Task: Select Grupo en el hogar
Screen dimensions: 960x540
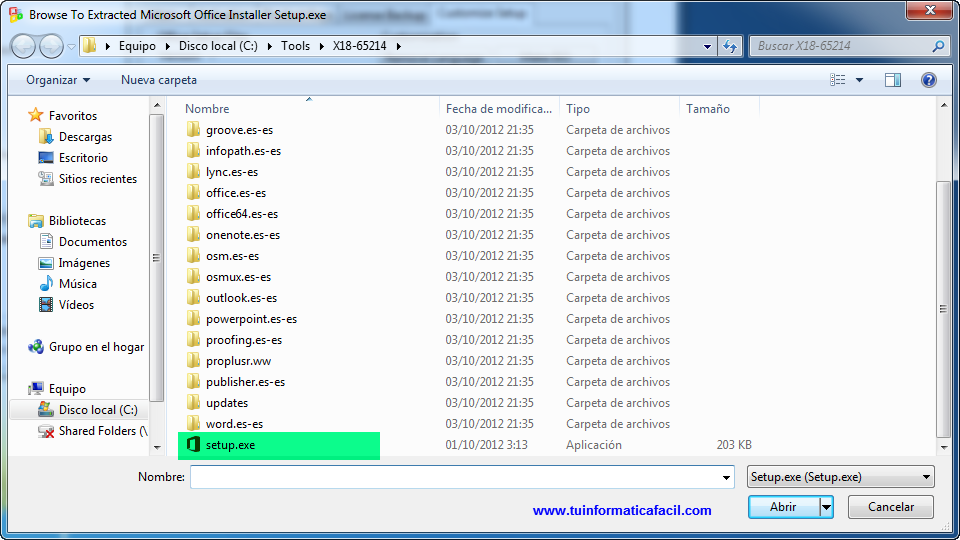Action: pyautogui.click(x=96, y=347)
